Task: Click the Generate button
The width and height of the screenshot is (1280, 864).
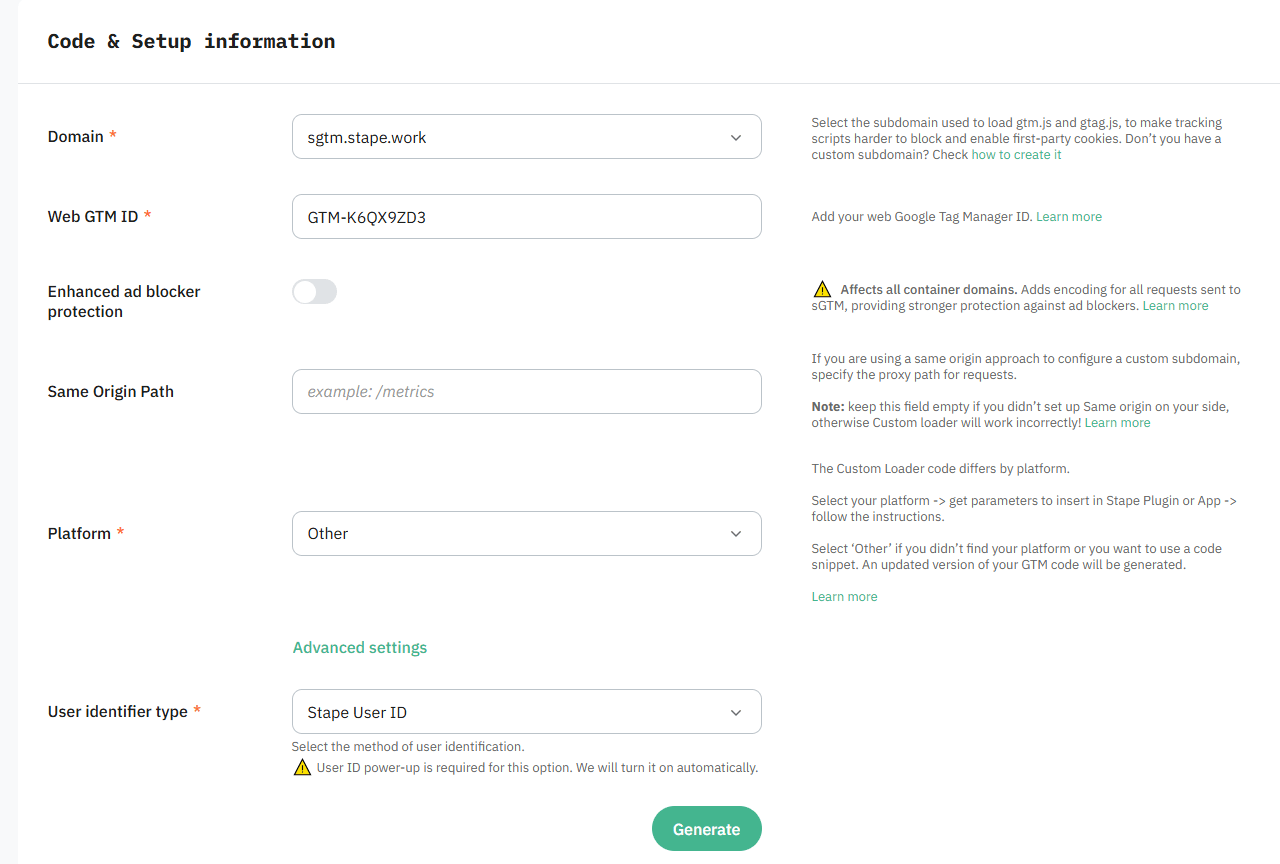Action: pos(707,829)
